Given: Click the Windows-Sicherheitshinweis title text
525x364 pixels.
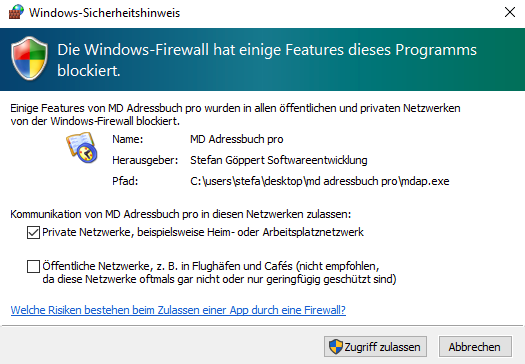Looking at the screenshot, I should (x=104, y=13).
